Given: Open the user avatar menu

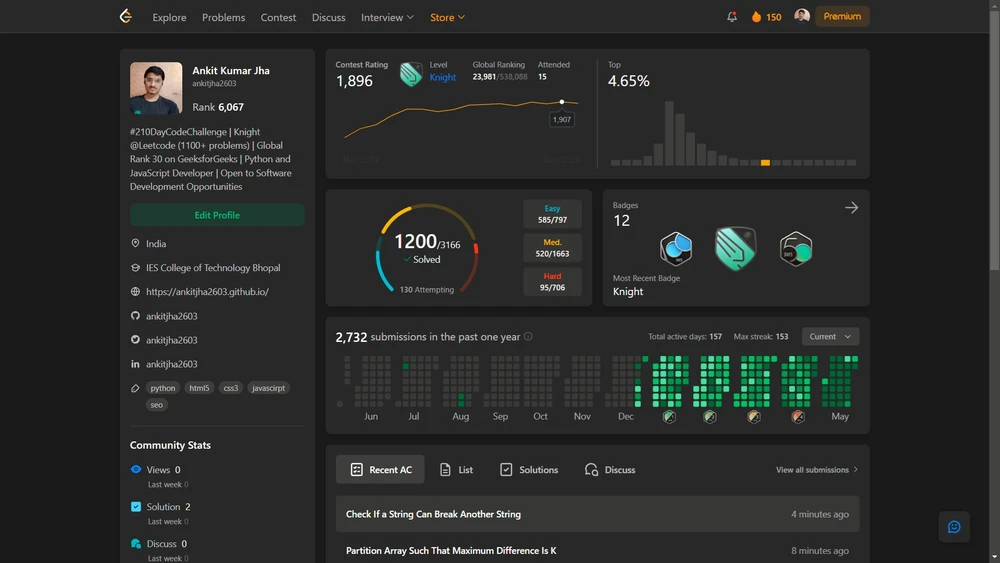Looking at the screenshot, I should coord(802,16).
